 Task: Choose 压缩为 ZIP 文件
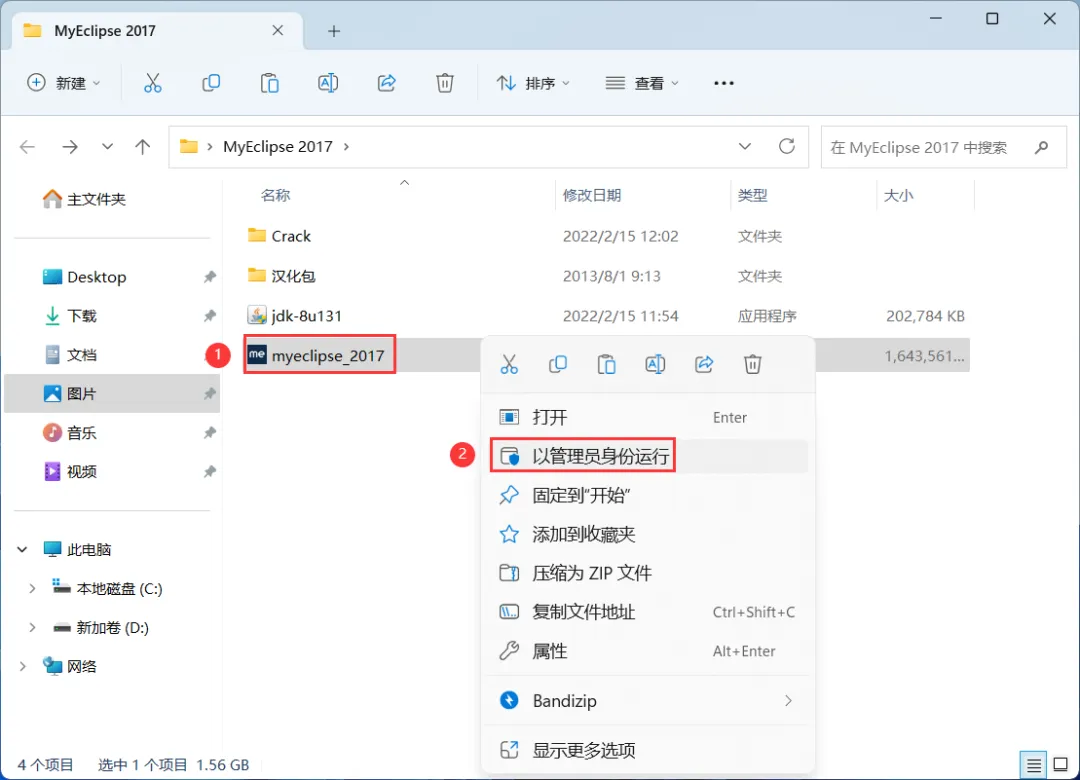pyautogui.click(x=647, y=573)
